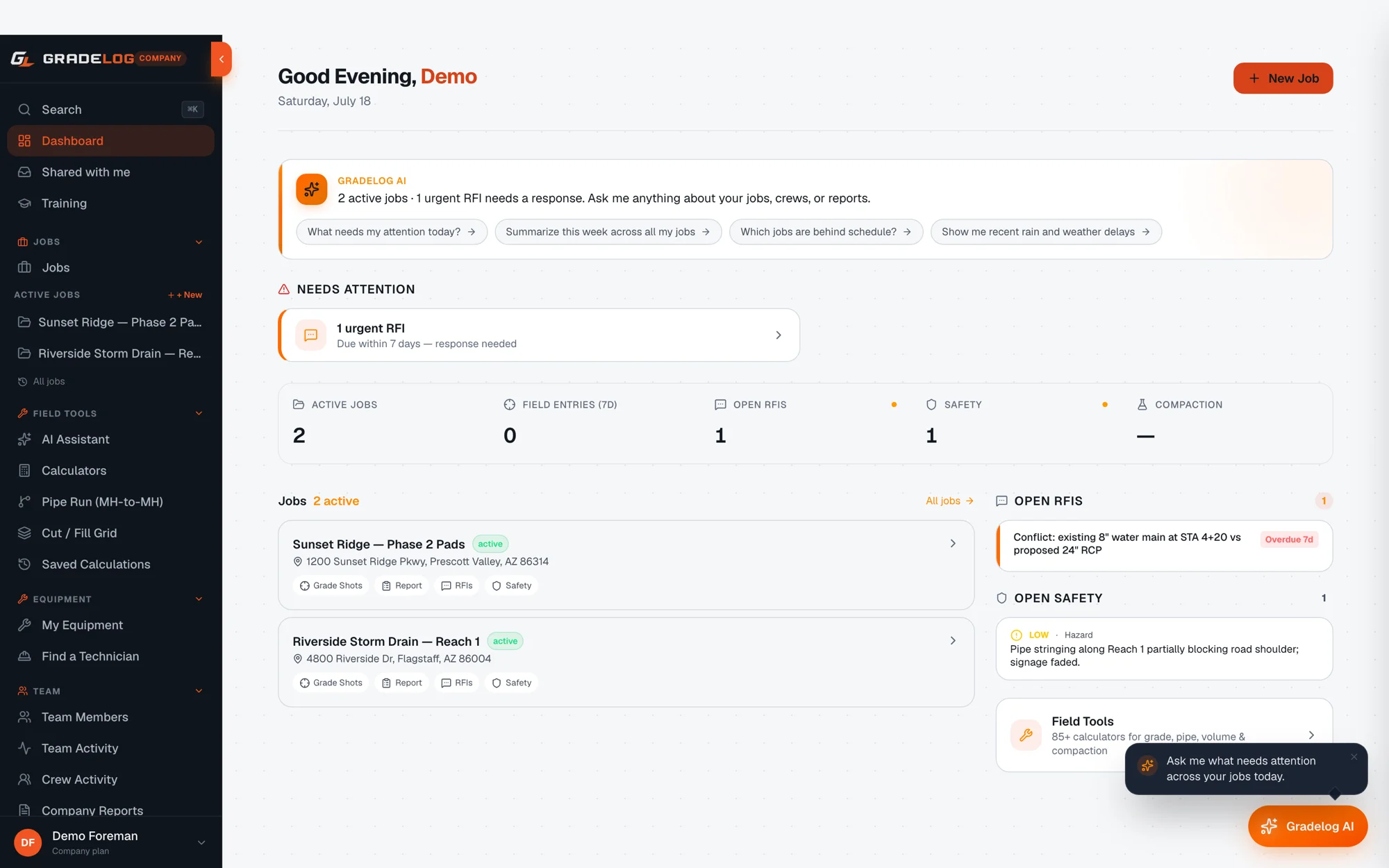
Task: Click the Gradelog AI sparkle icon in banner
Action: pos(312,189)
